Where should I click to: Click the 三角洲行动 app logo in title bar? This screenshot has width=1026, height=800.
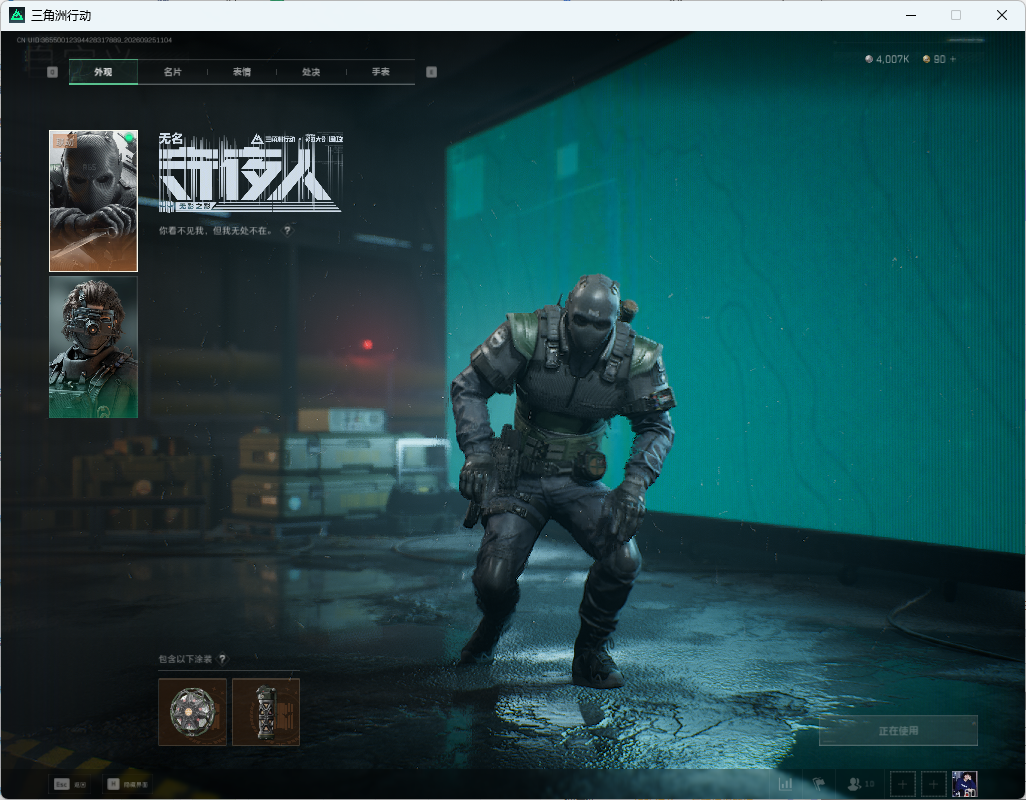click(x=17, y=14)
